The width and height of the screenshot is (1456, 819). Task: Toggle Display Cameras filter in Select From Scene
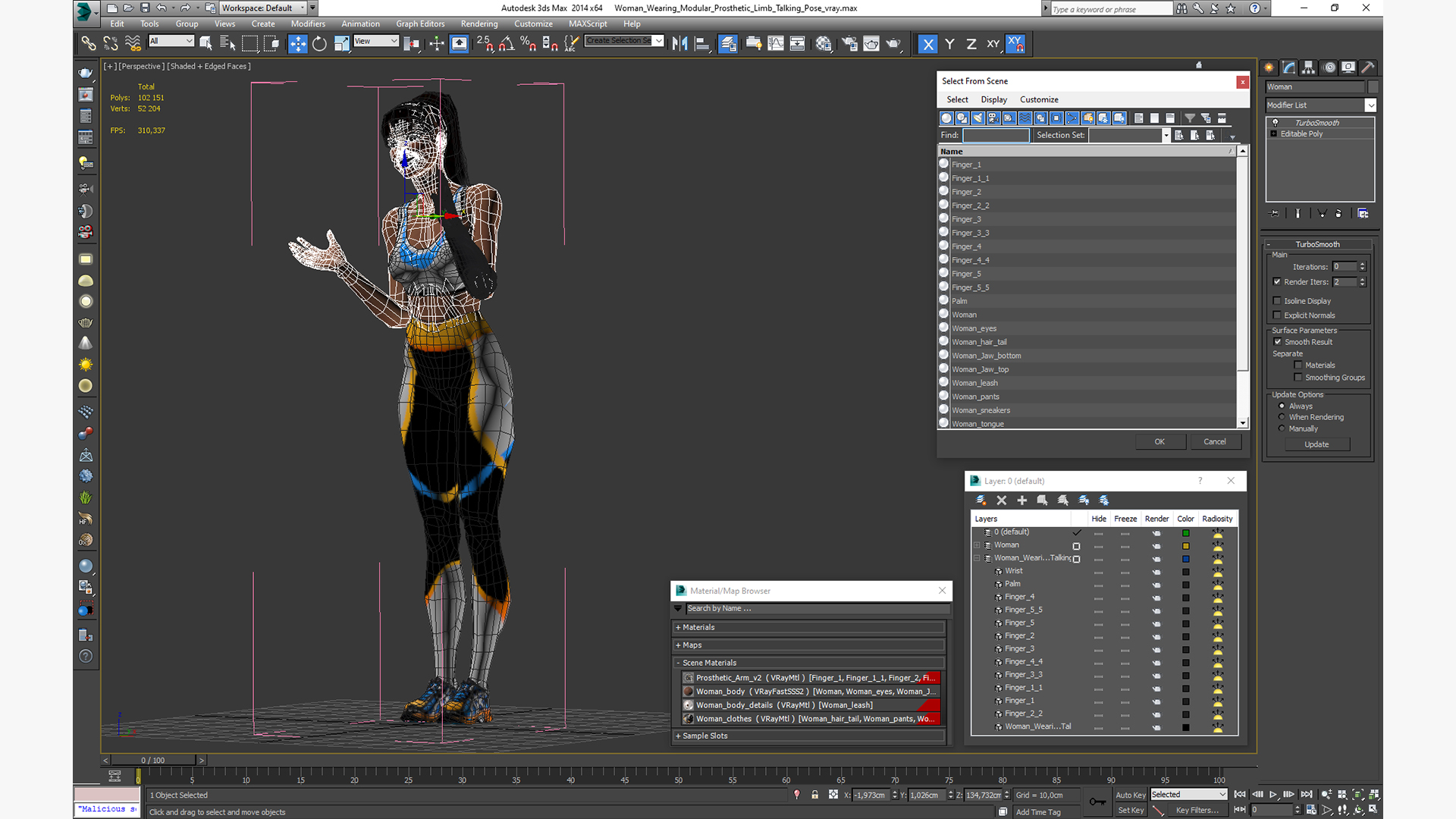[993, 118]
